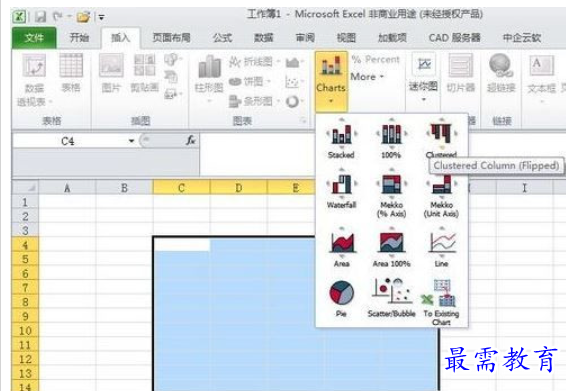Viewport: 566px width, 391px height.
Task: Choose the Scatter/Bubble chart
Action: [391, 298]
